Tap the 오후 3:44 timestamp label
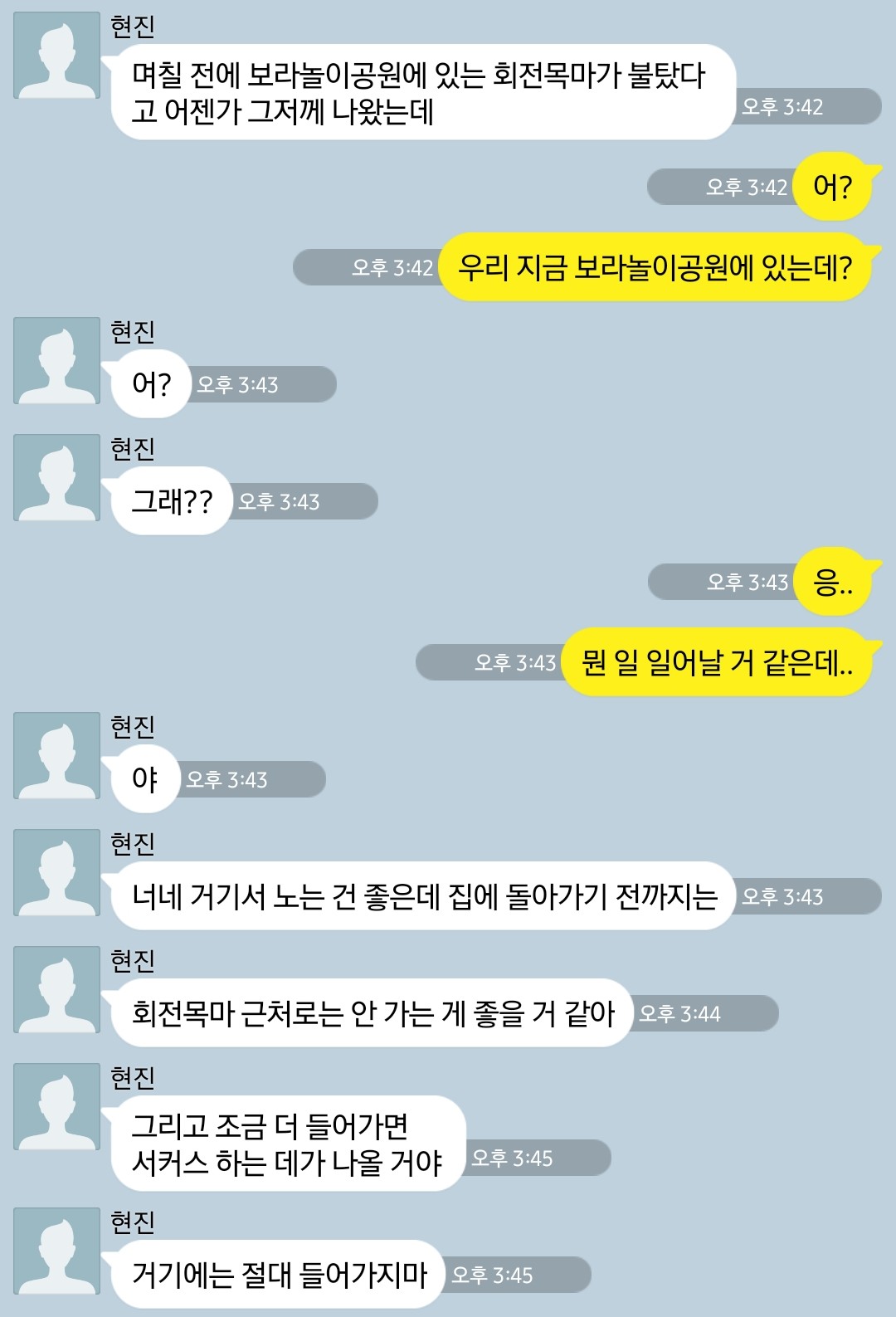This screenshot has height=1317, width=896. point(679,1013)
